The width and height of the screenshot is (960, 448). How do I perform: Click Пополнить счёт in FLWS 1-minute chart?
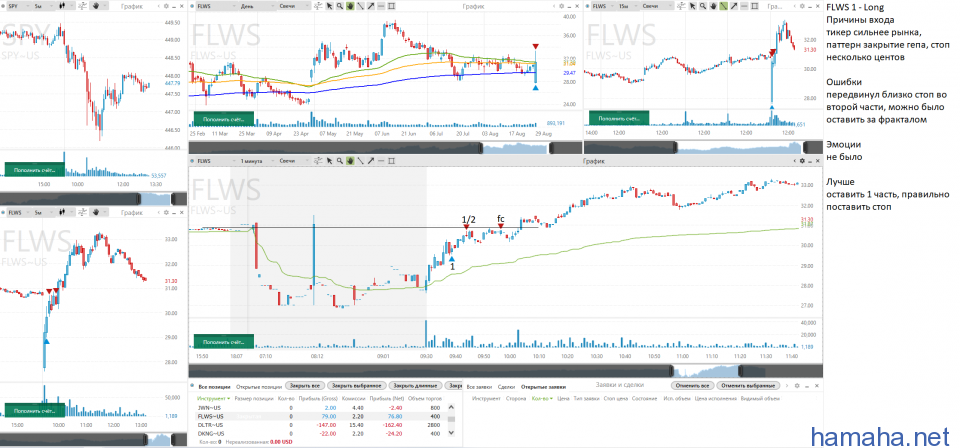point(223,342)
